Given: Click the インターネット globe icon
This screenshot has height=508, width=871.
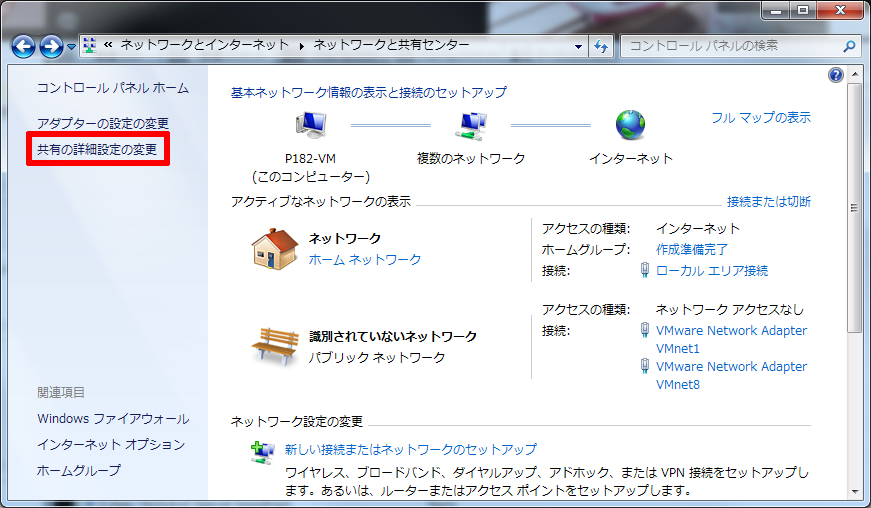Looking at the screenshot, I should pos(630,125).
